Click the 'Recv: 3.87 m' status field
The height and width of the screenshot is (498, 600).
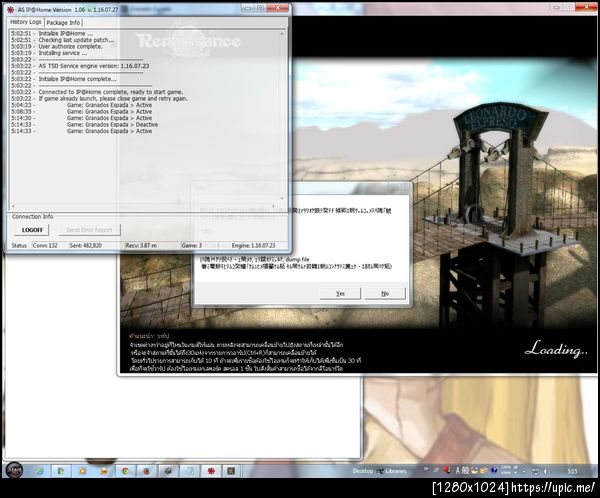[141, 245]
